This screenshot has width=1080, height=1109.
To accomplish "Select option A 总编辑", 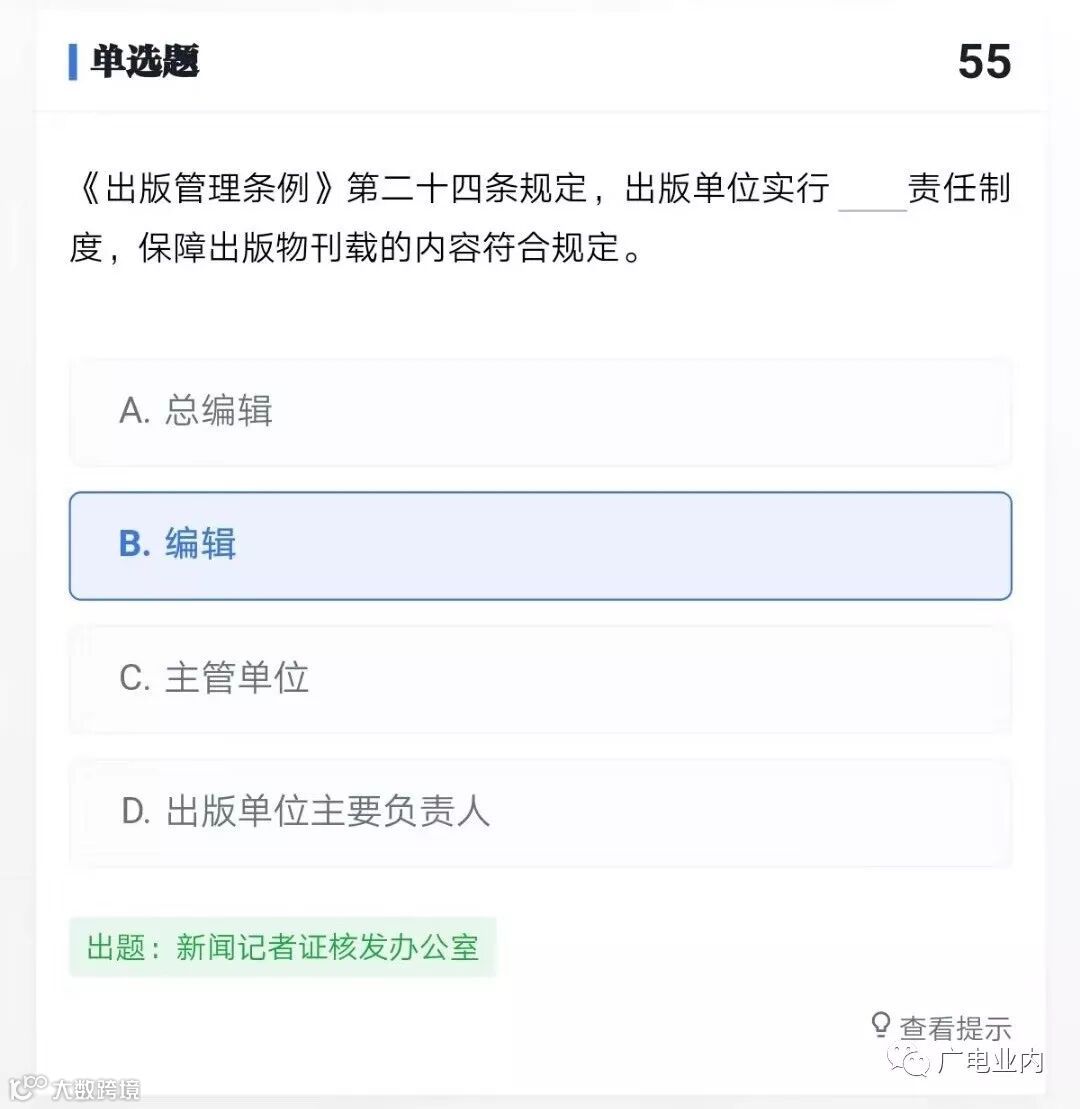I will [540, 412].
